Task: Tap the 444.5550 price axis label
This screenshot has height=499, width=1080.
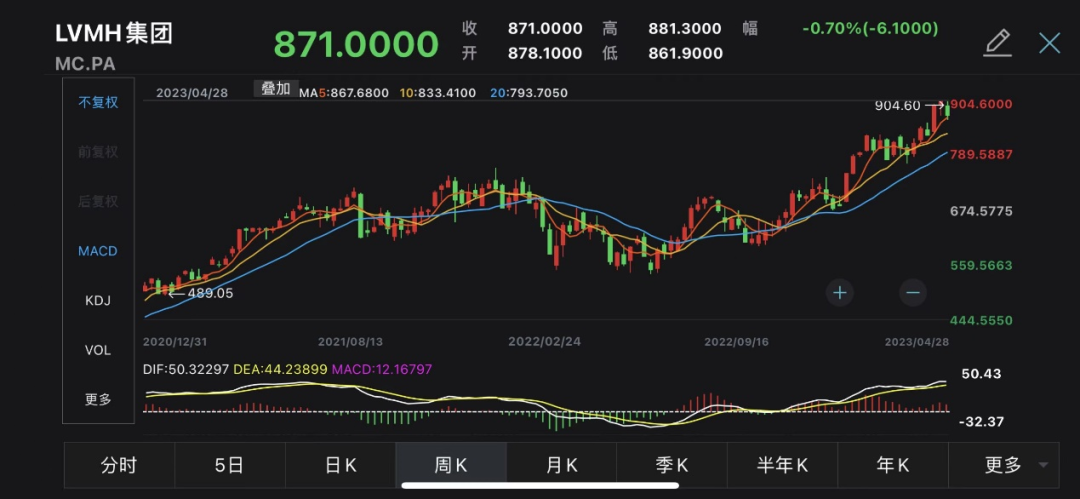Action: click(982, 320)
